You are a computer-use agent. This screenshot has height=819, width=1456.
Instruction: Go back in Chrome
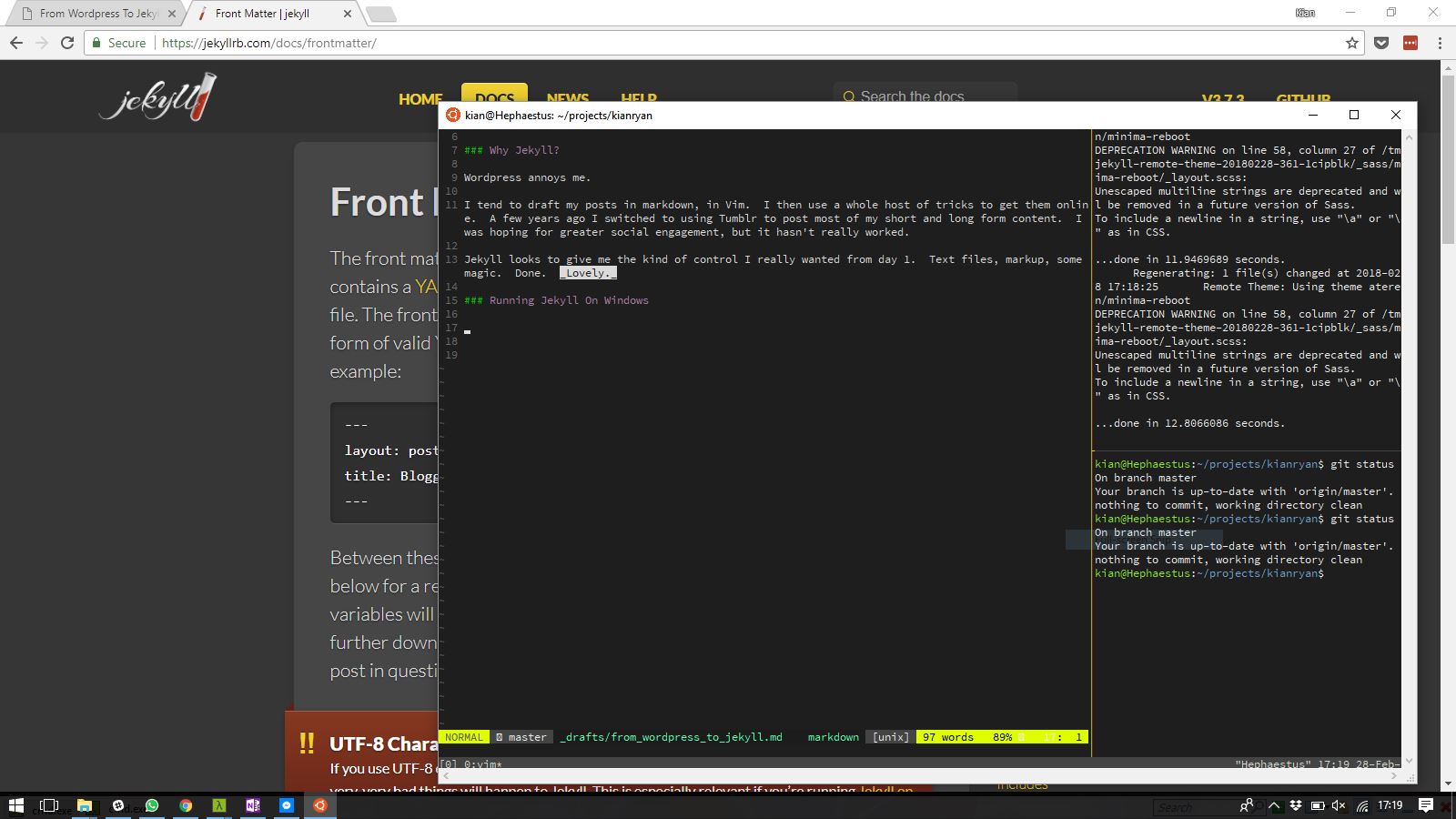point(16,43)
